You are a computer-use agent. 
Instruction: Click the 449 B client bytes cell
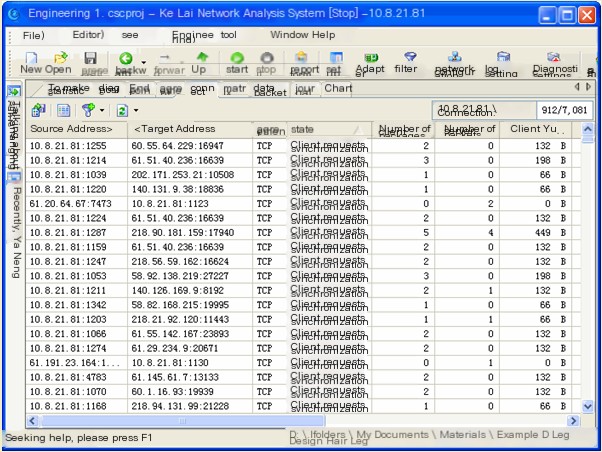tap(536, 233)
